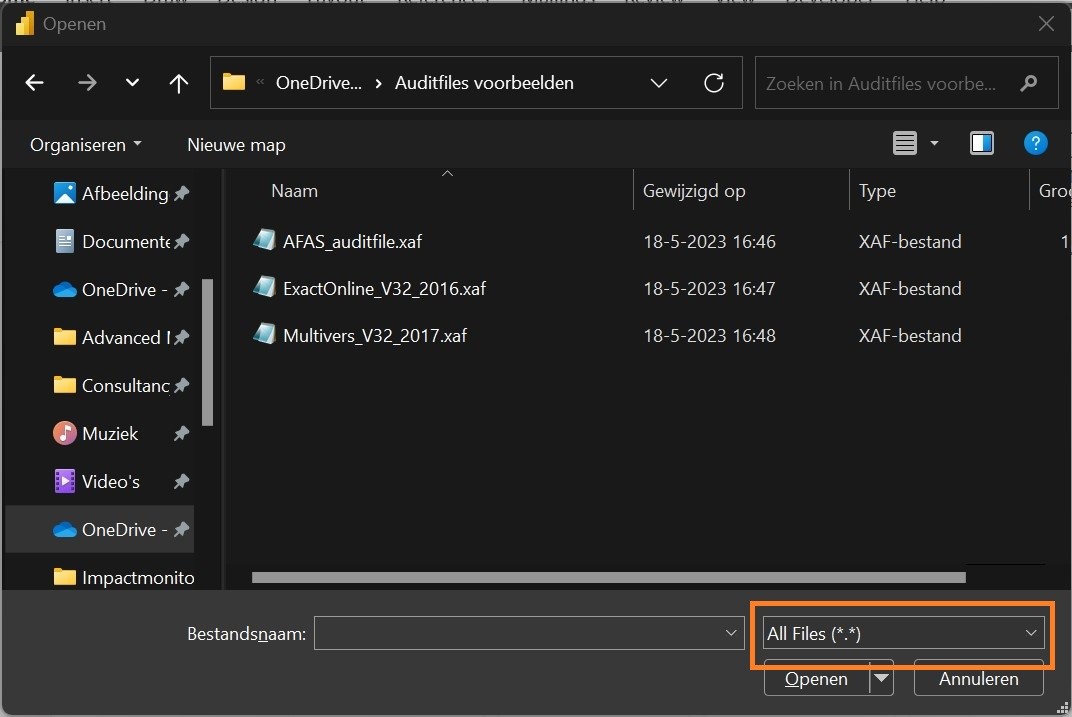Expand the Openen button split arrow
Viewport: 1072px width, 717px height.
(881, 679)
